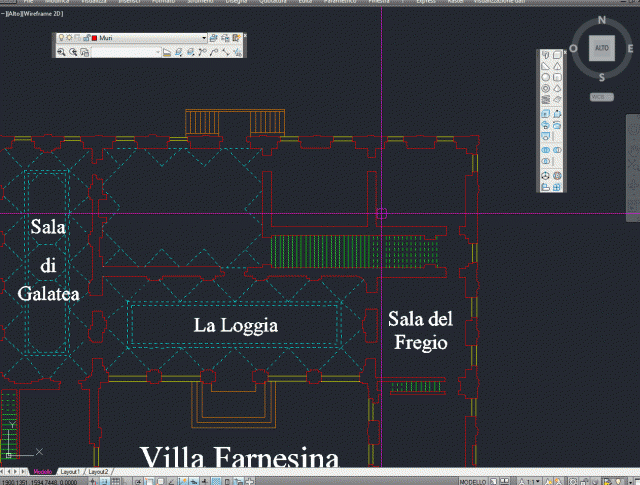Select the 'Galatea' text label
The width and height of the screenshot is (640, 485).
coord(48,294)
